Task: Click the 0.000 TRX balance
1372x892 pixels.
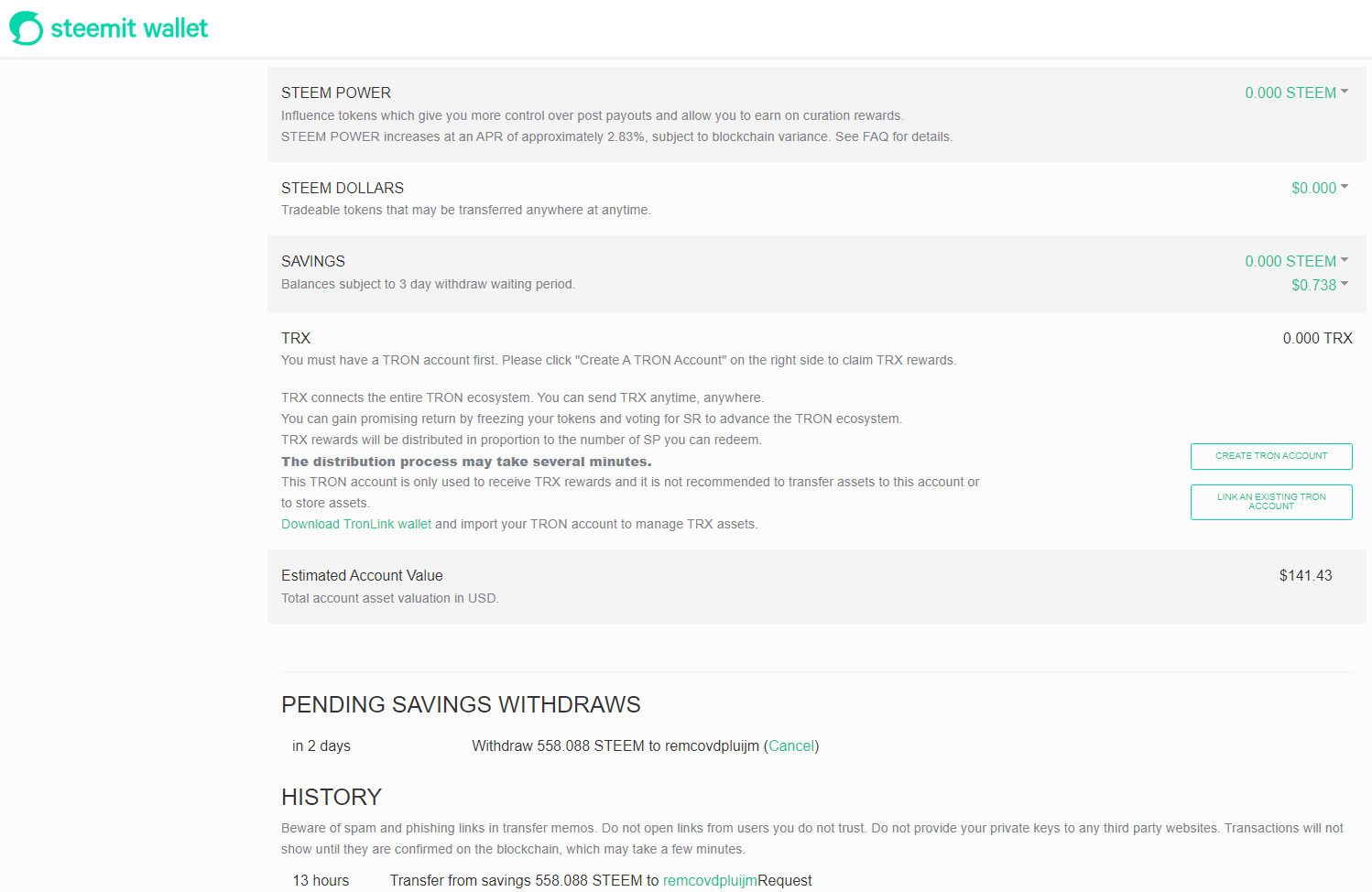Action: pyautogui.click(x=1317, y=338)
